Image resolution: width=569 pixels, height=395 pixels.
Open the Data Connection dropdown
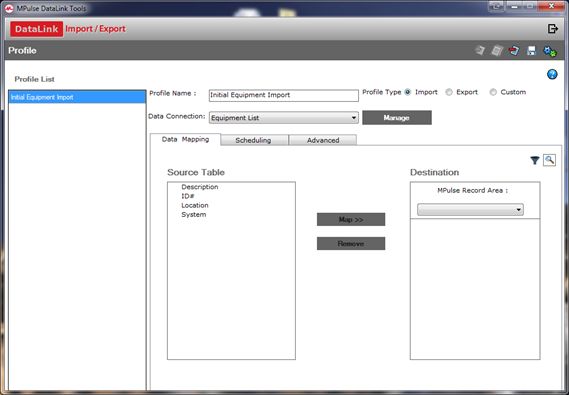click(x=283, y=118)
